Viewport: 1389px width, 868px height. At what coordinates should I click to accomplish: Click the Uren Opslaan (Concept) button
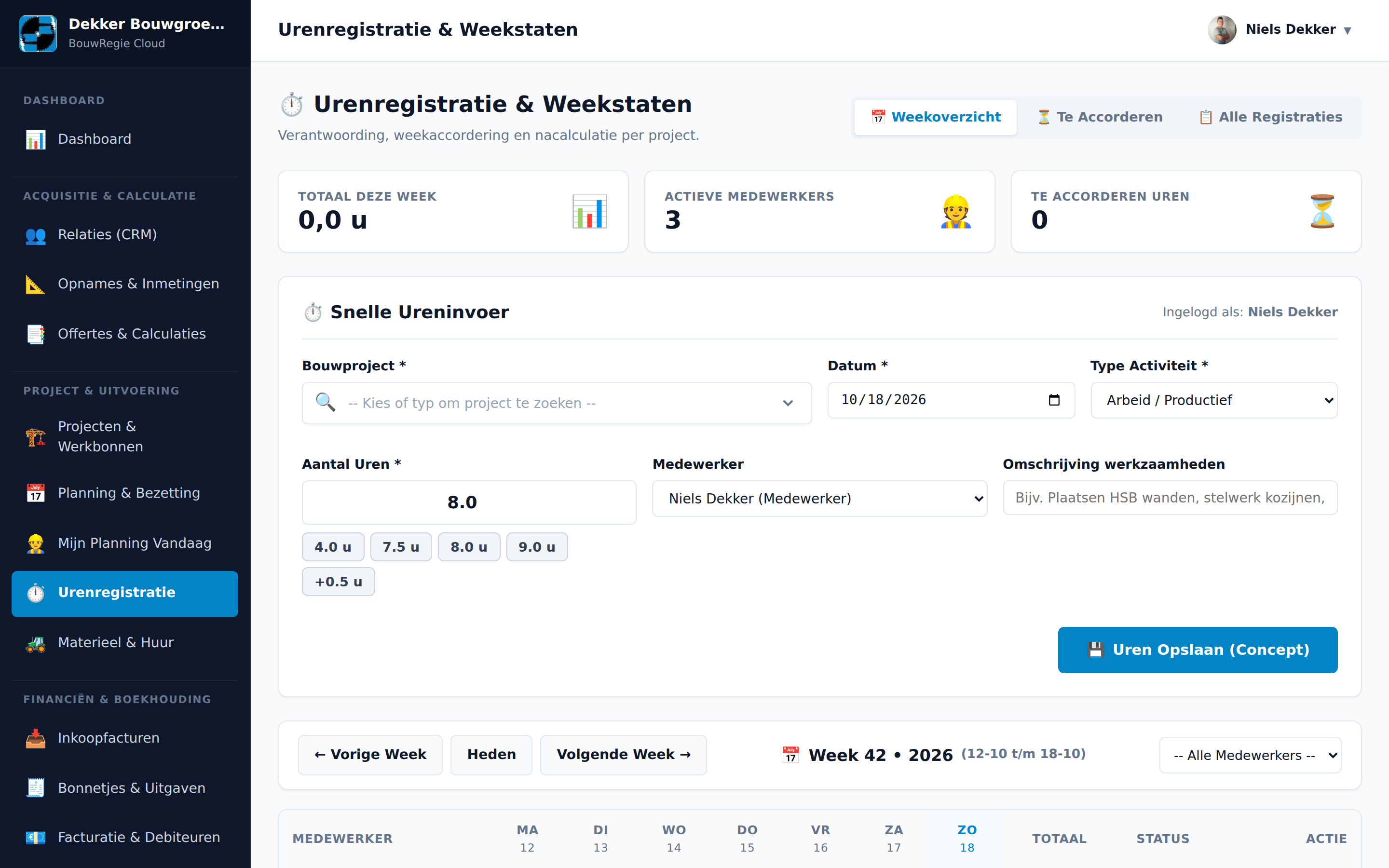1198,650
